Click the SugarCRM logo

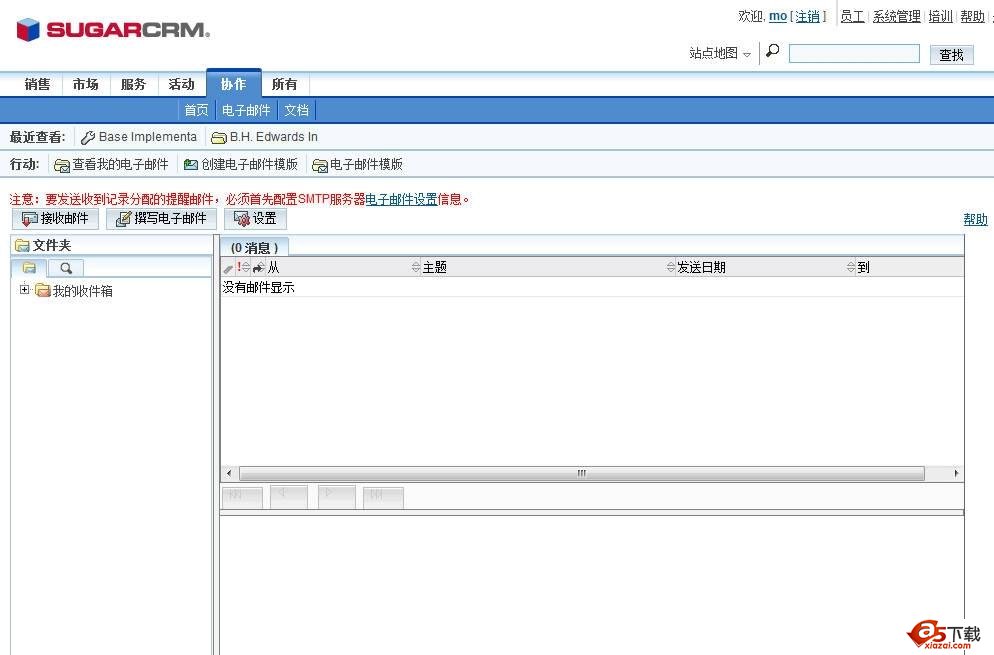pos(113,29)
